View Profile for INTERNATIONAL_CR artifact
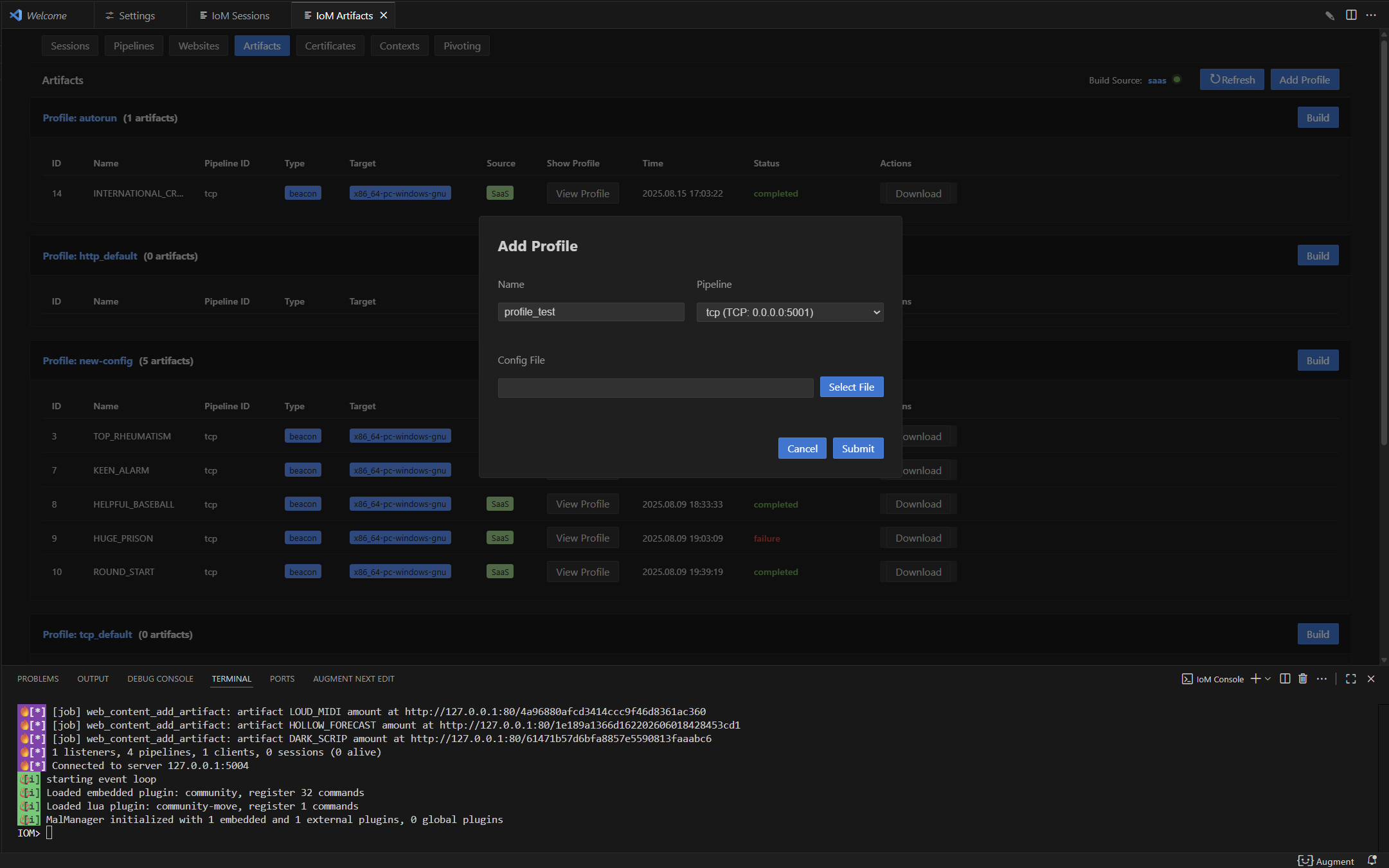This screenshot has height=868, width=1389. (582, 193)
